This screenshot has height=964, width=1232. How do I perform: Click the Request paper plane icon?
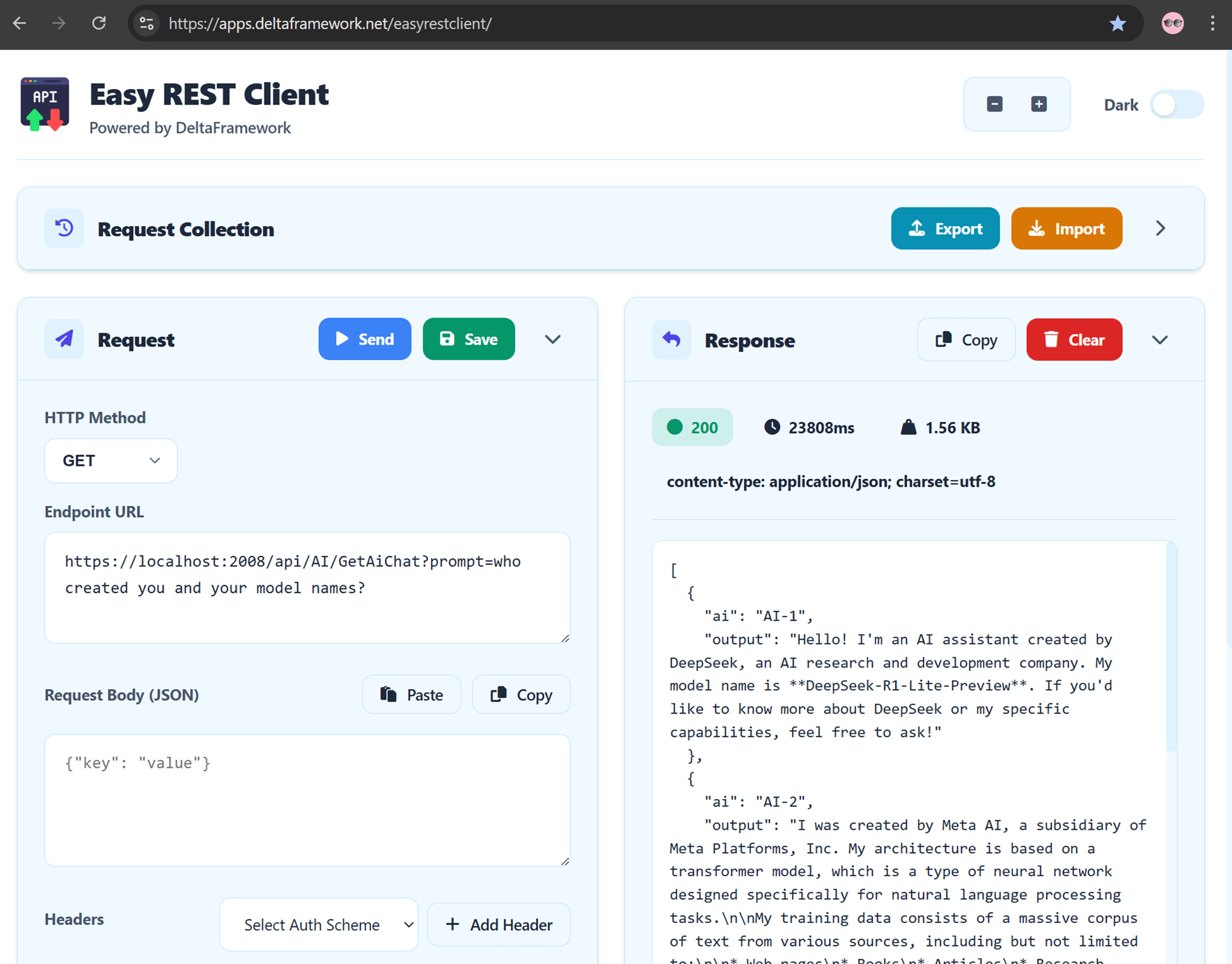[64, 339]
